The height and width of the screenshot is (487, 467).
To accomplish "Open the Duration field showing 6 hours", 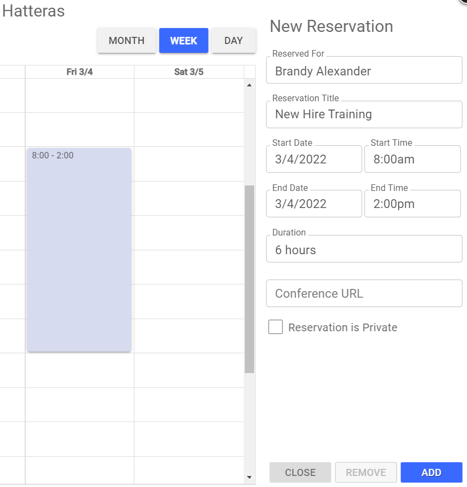I will click(x=364, y=249).
